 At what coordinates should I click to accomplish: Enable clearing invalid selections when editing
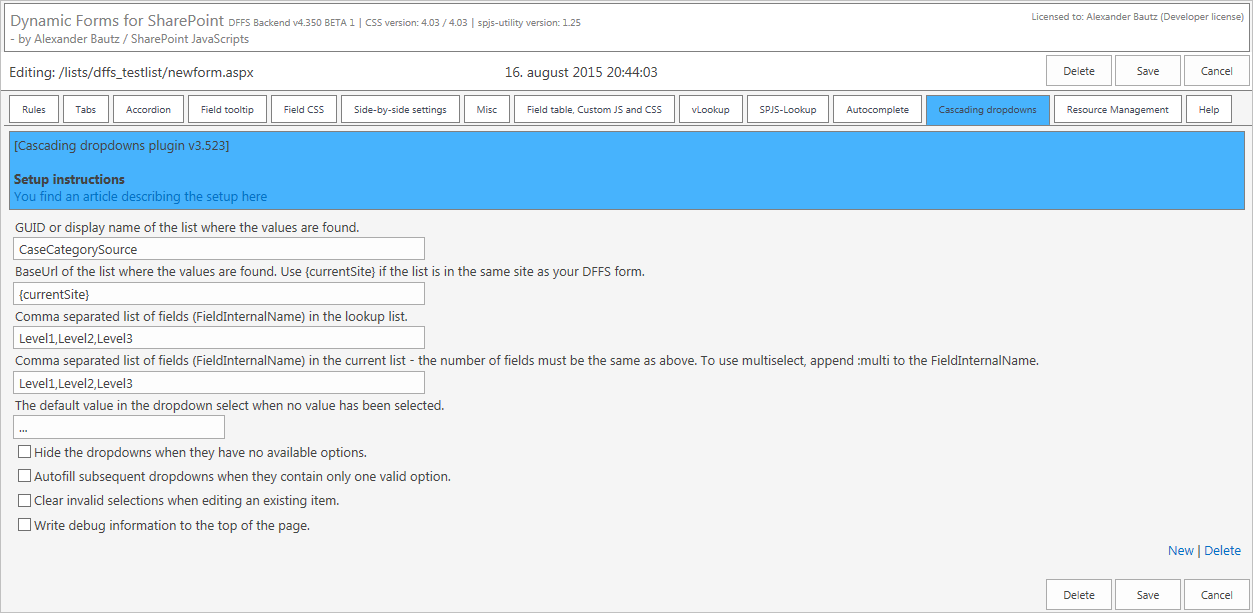click(x=24, y=500)
